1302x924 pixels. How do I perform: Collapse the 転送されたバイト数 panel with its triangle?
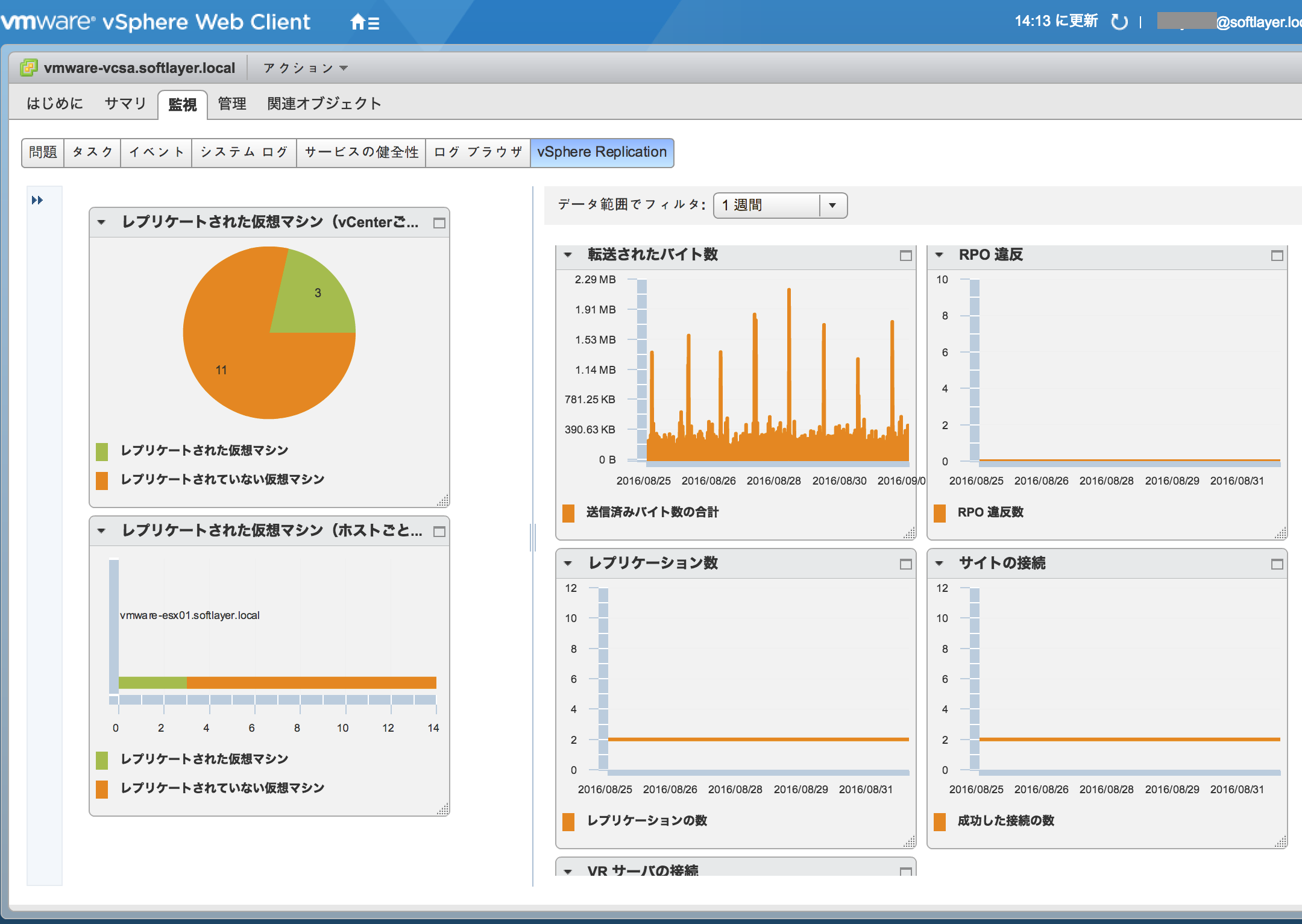(567, 256)
